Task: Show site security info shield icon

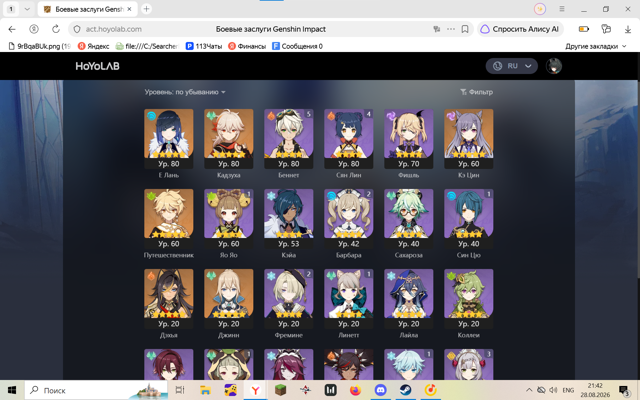Action: pyautogui.click(x=77, y=29)
